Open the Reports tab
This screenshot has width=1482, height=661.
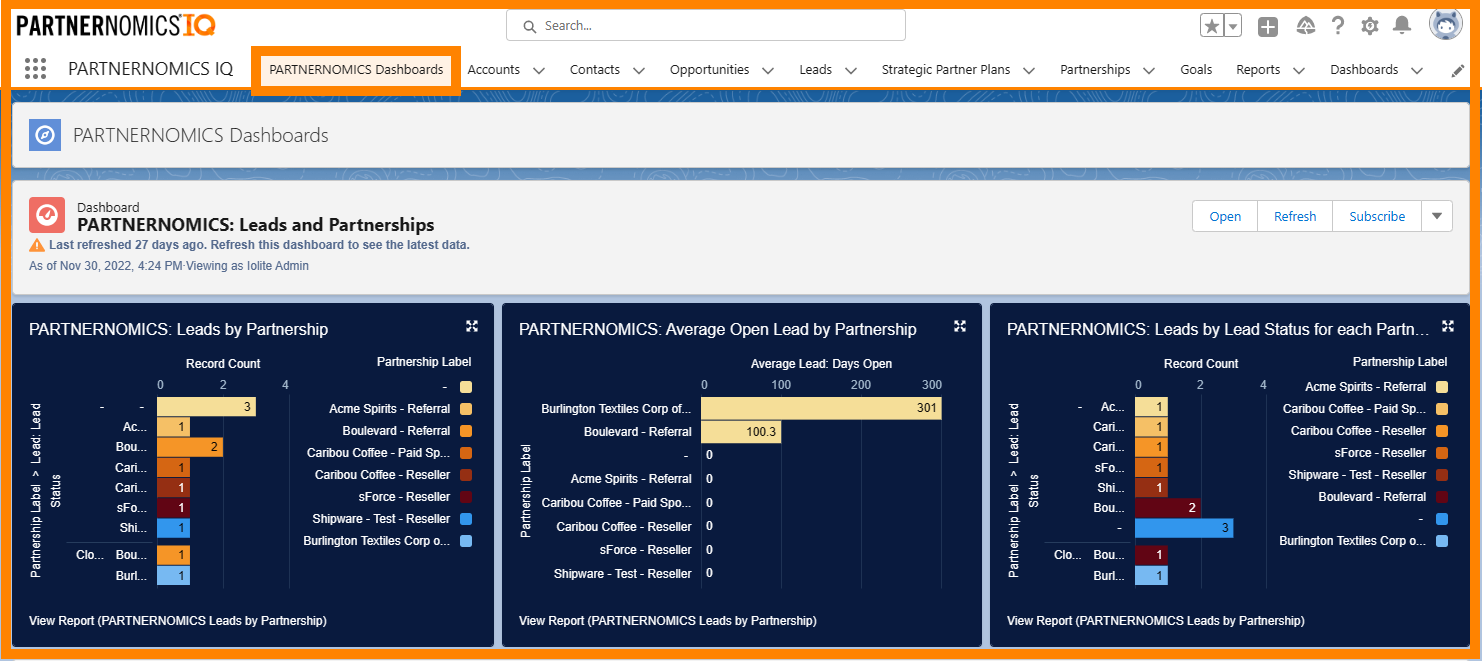pyautogui.click(x=1258, y=70)
